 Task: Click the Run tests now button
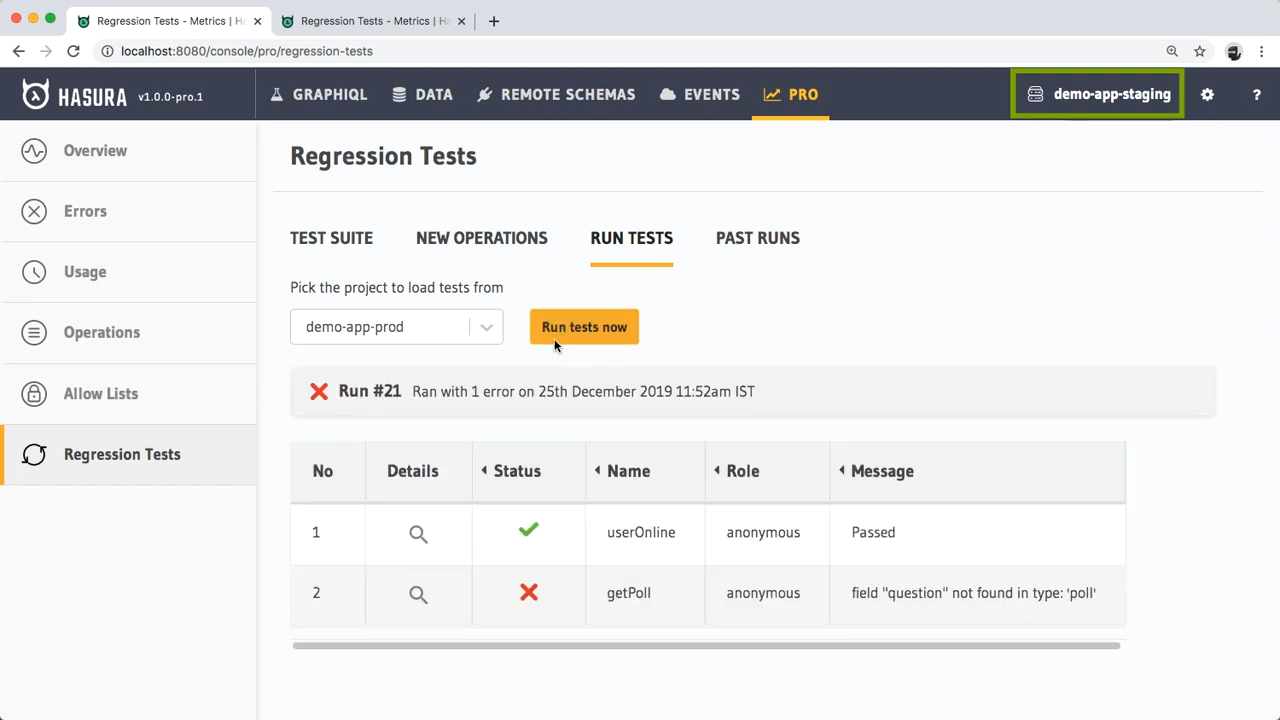pyautogui.click(x=584, y=327)
